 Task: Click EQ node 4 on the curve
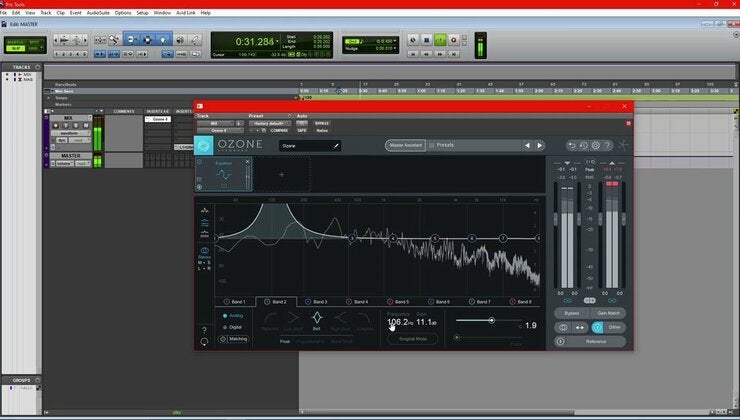[x=393, y=239]
